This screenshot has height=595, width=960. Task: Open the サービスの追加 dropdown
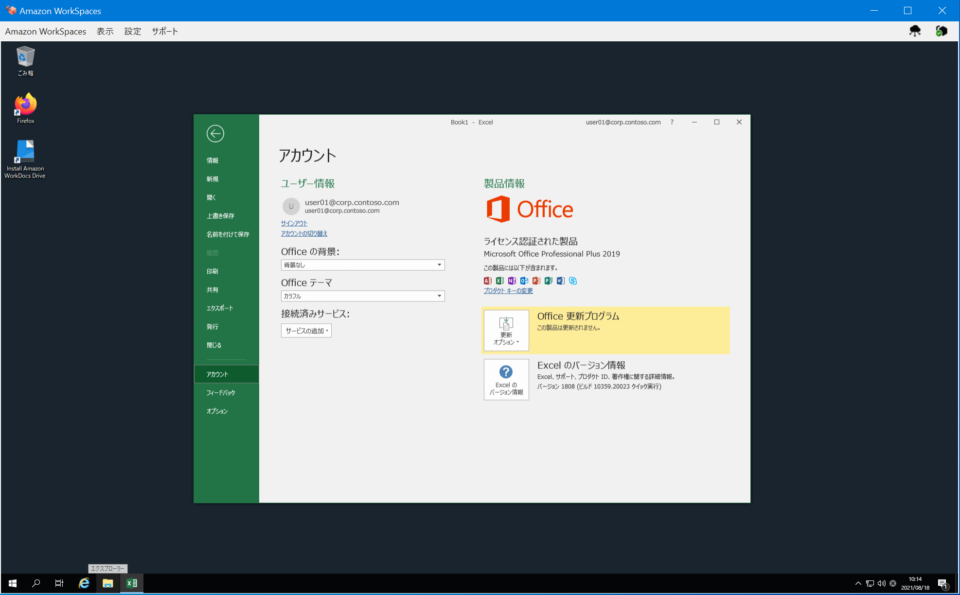pyautogui.click(x=305, y=327)
